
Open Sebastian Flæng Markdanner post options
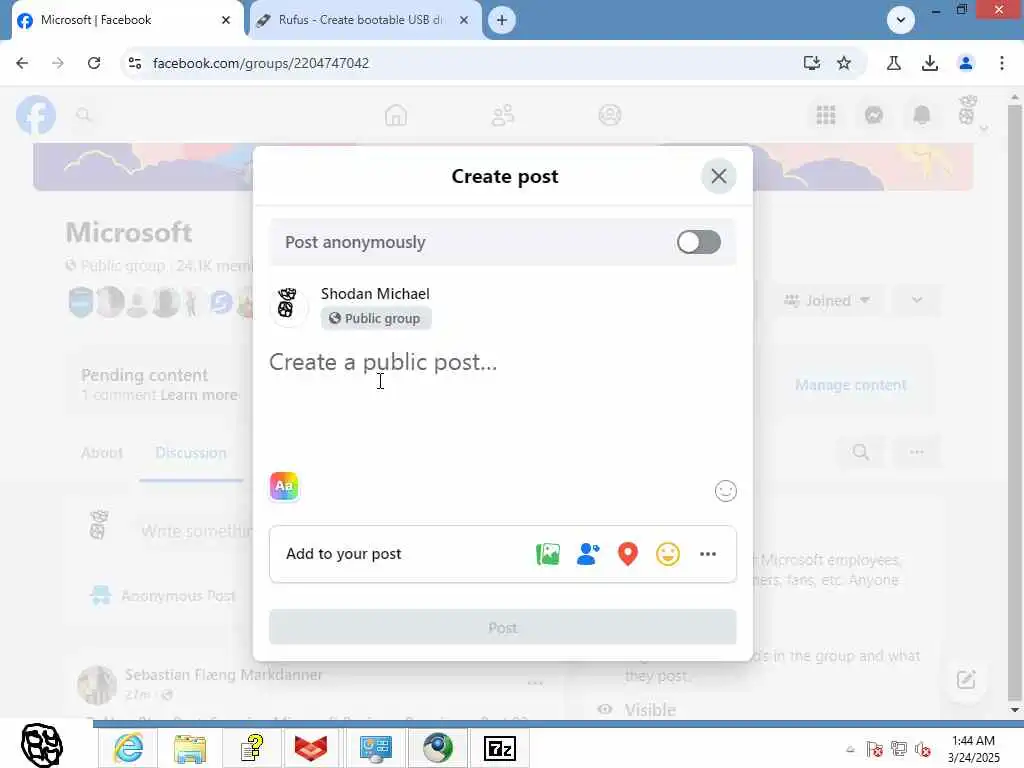point(535,683)
